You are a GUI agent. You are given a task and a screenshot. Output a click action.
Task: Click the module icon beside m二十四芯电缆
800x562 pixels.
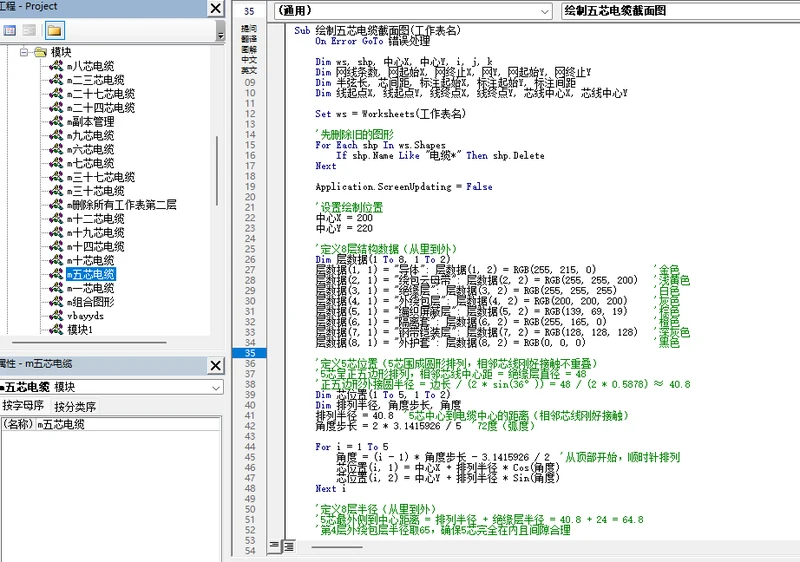tap(56, 107)
